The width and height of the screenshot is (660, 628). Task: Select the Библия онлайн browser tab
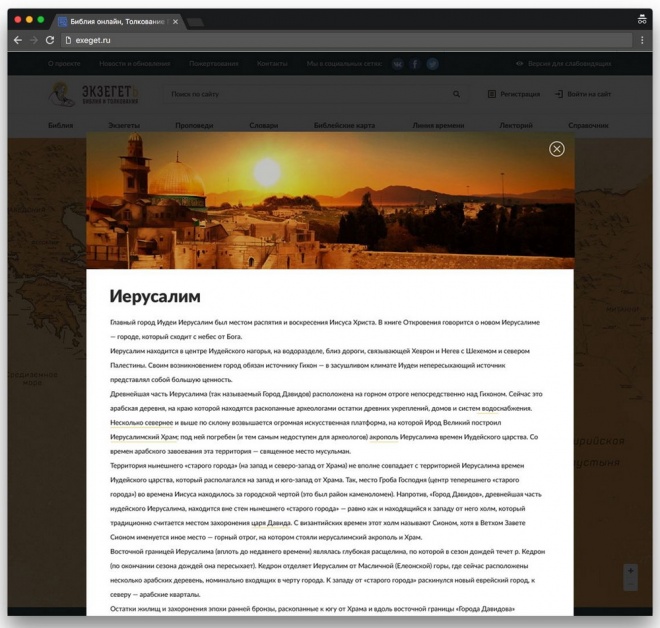click(117, 21)
